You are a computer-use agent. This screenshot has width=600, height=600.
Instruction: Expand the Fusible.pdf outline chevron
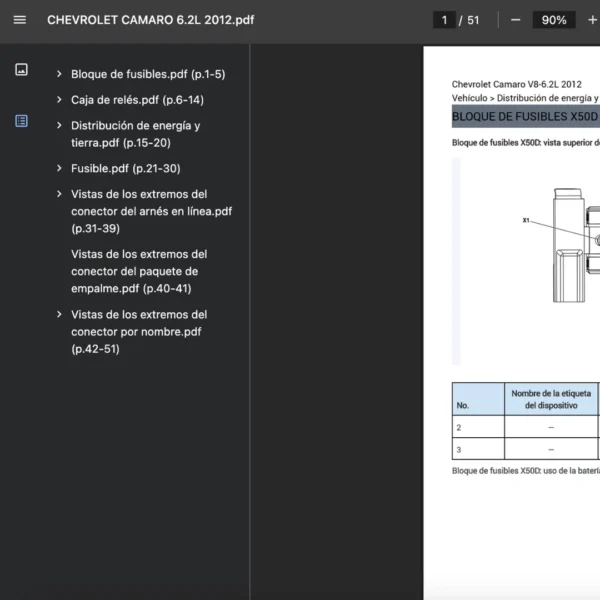pos(60,169)
